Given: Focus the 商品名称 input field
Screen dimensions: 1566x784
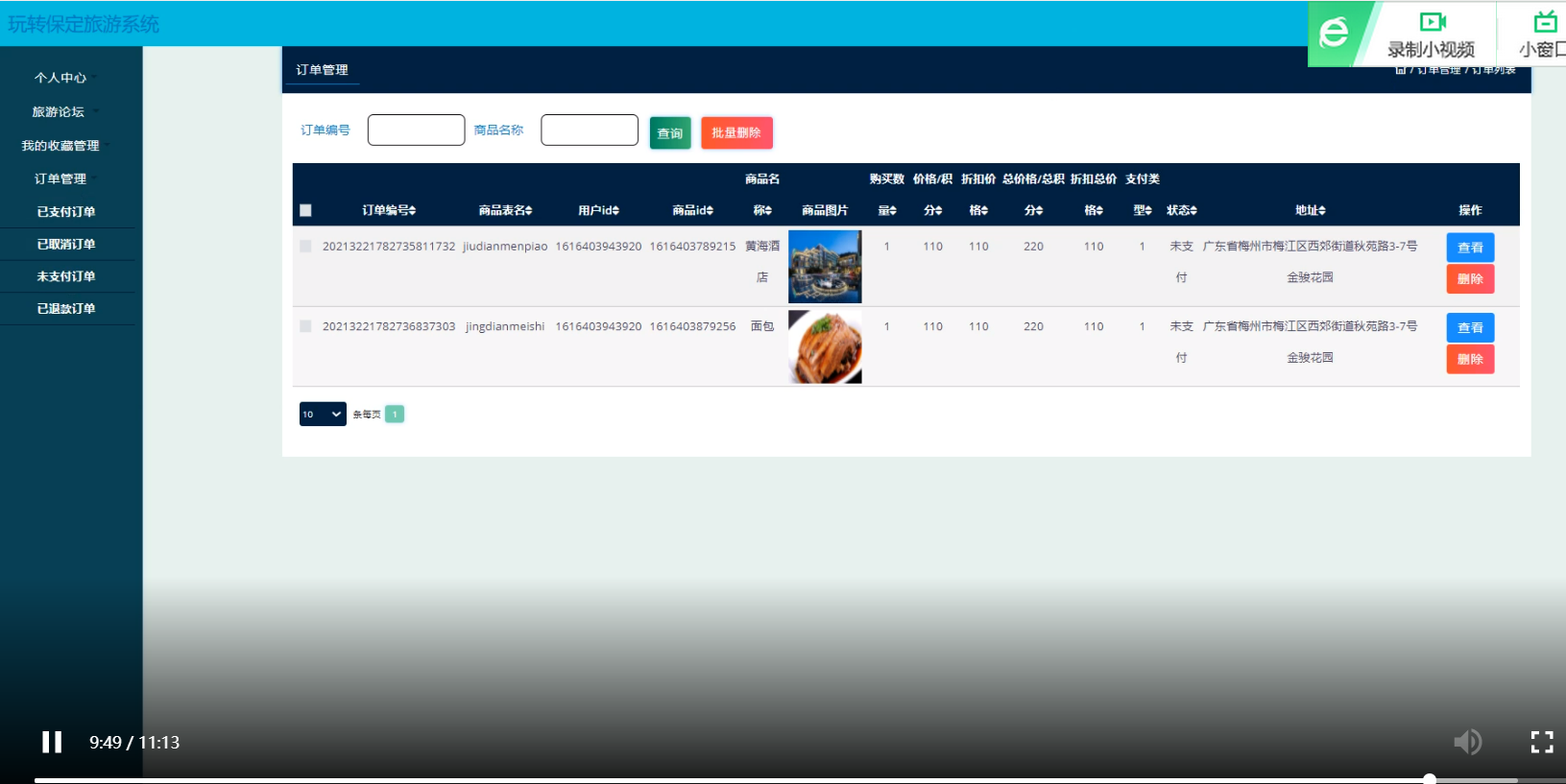Looking at the screenshot, I should coord(590,130).
